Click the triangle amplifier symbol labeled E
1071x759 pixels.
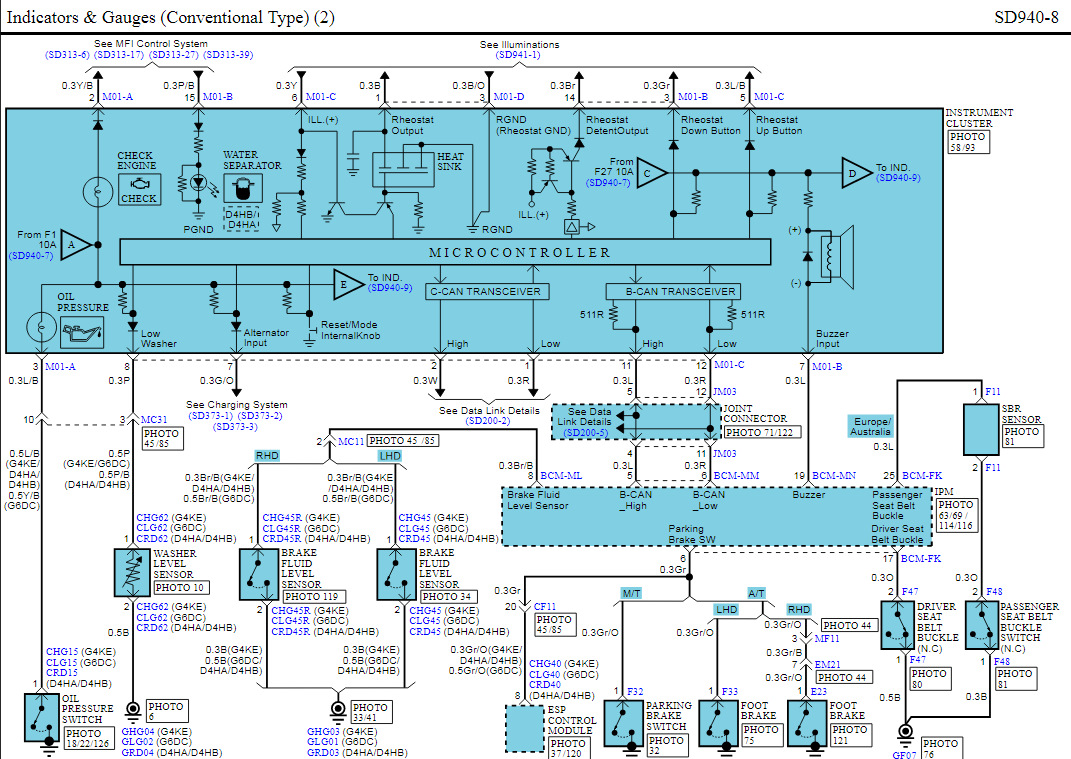click(348, 285)
